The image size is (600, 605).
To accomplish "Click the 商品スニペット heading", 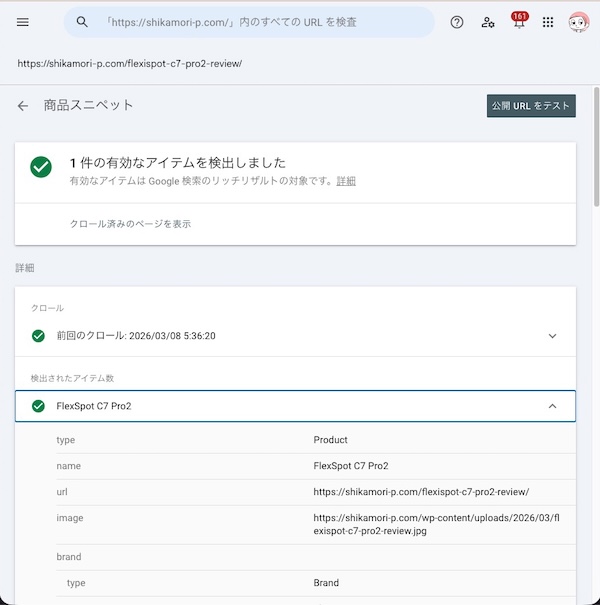I will [88, 105].
